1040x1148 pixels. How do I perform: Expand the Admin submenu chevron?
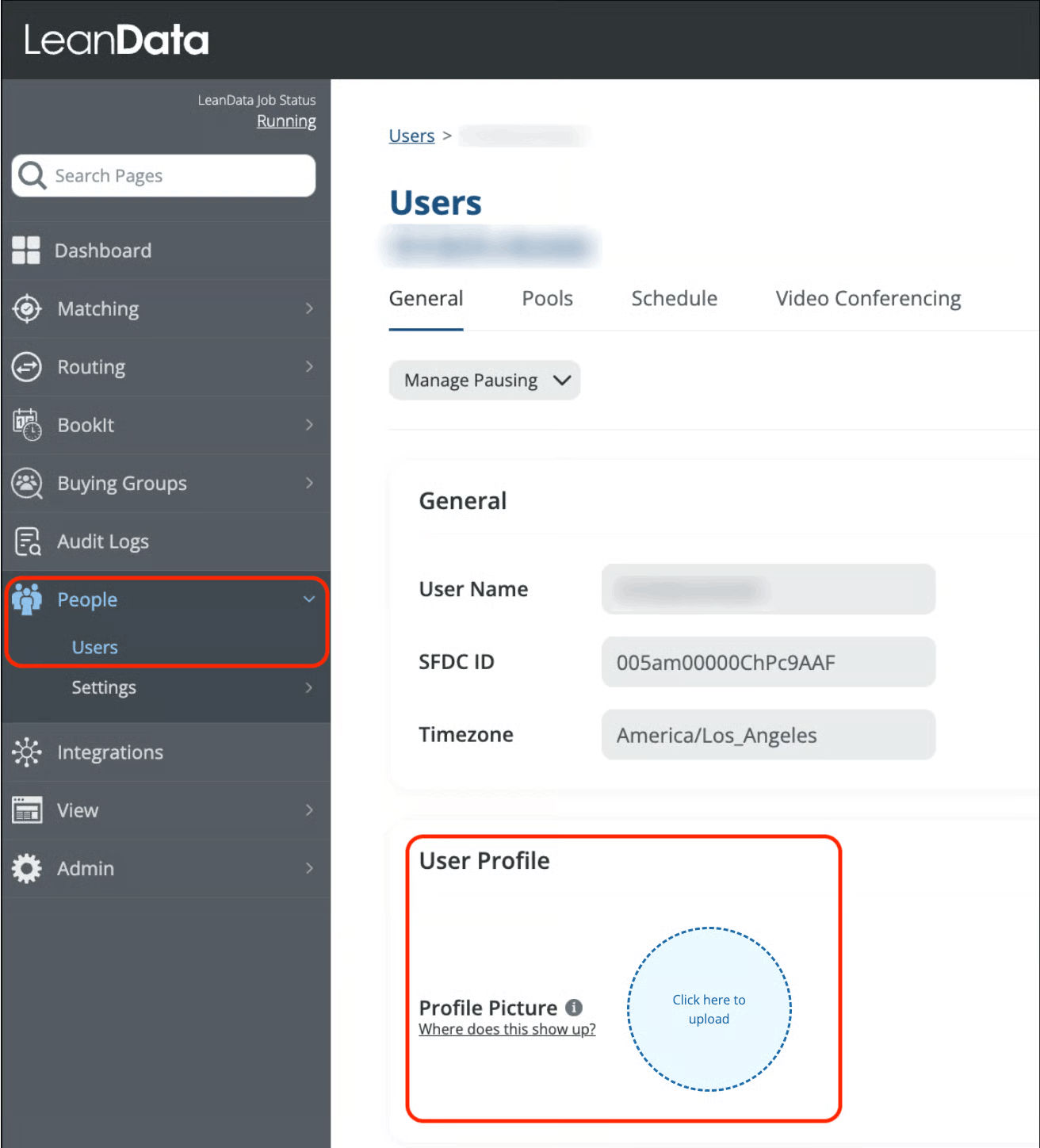(x=309, y=868)
